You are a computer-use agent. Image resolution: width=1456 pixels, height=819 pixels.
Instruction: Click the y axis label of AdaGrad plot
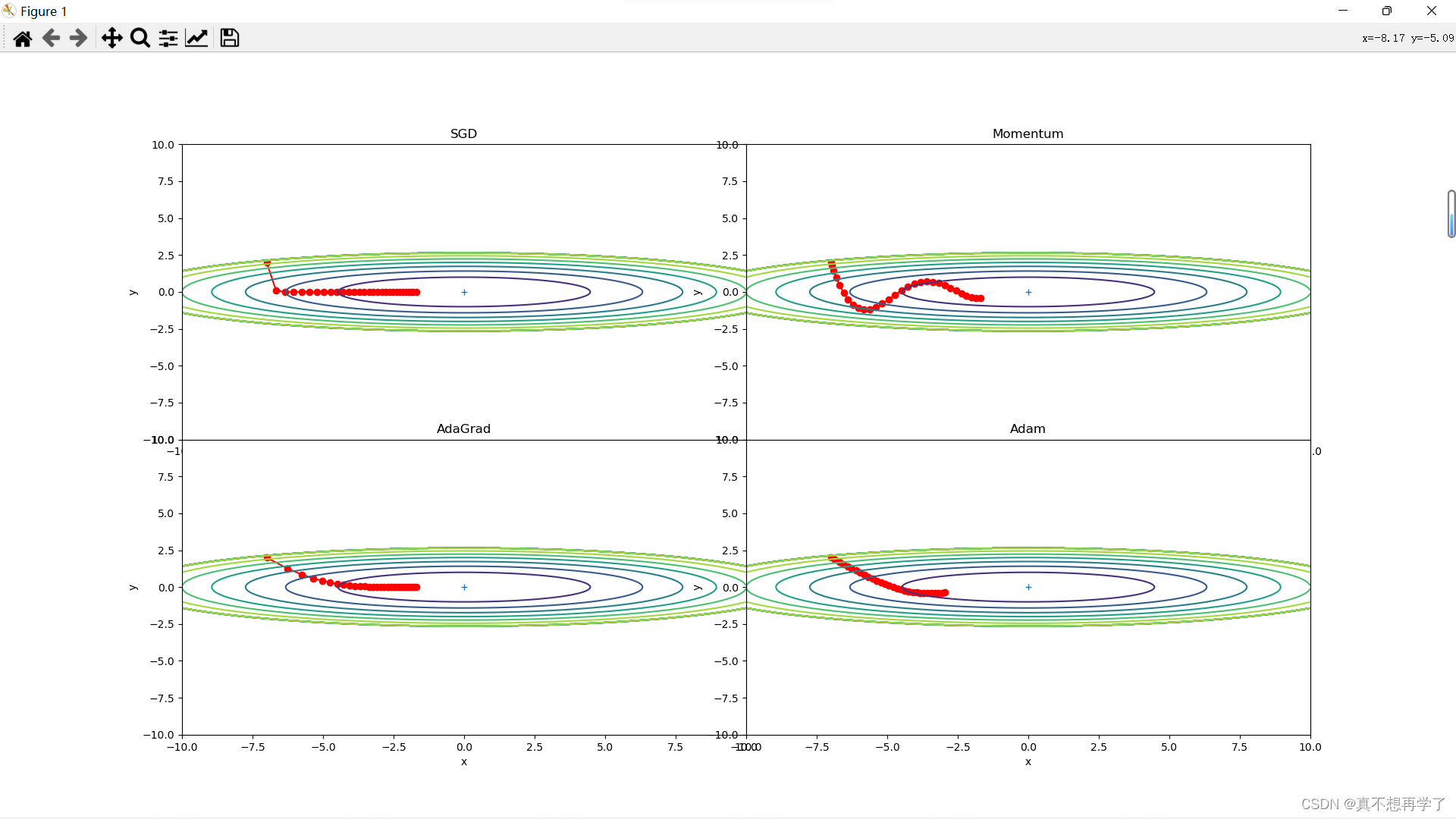(133, 587)
